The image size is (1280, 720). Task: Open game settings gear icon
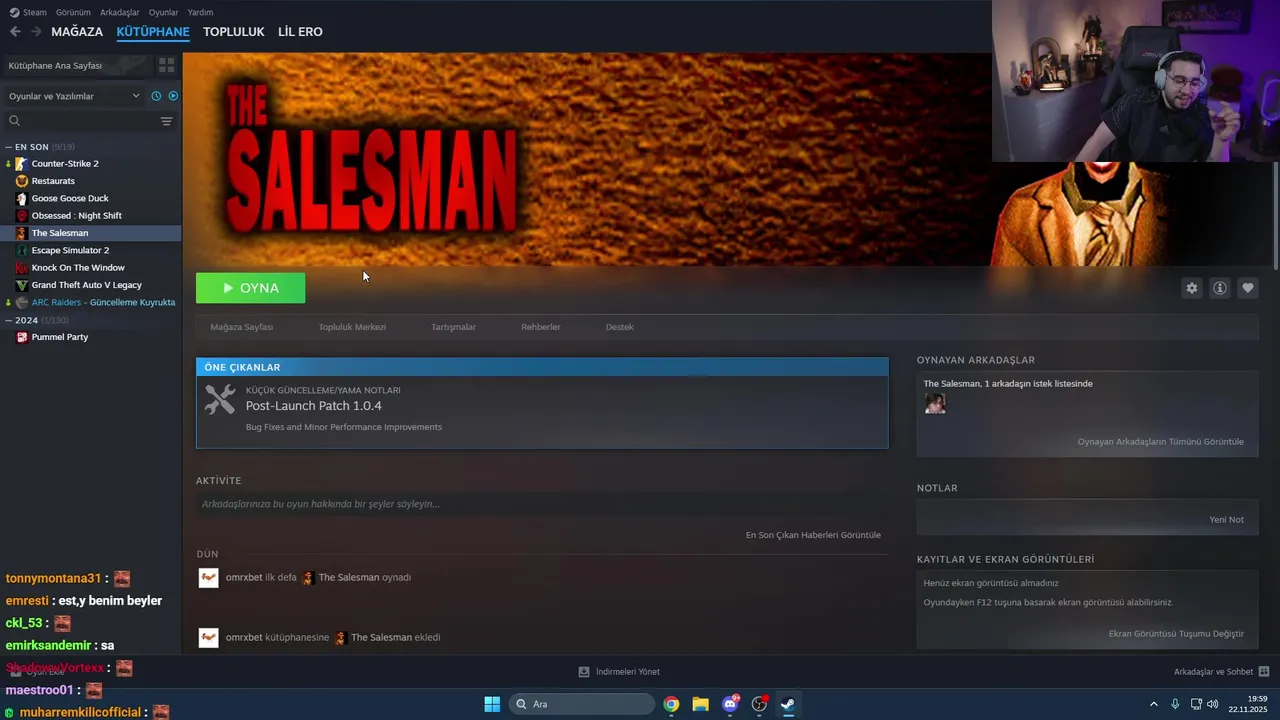pos(1191,288)
